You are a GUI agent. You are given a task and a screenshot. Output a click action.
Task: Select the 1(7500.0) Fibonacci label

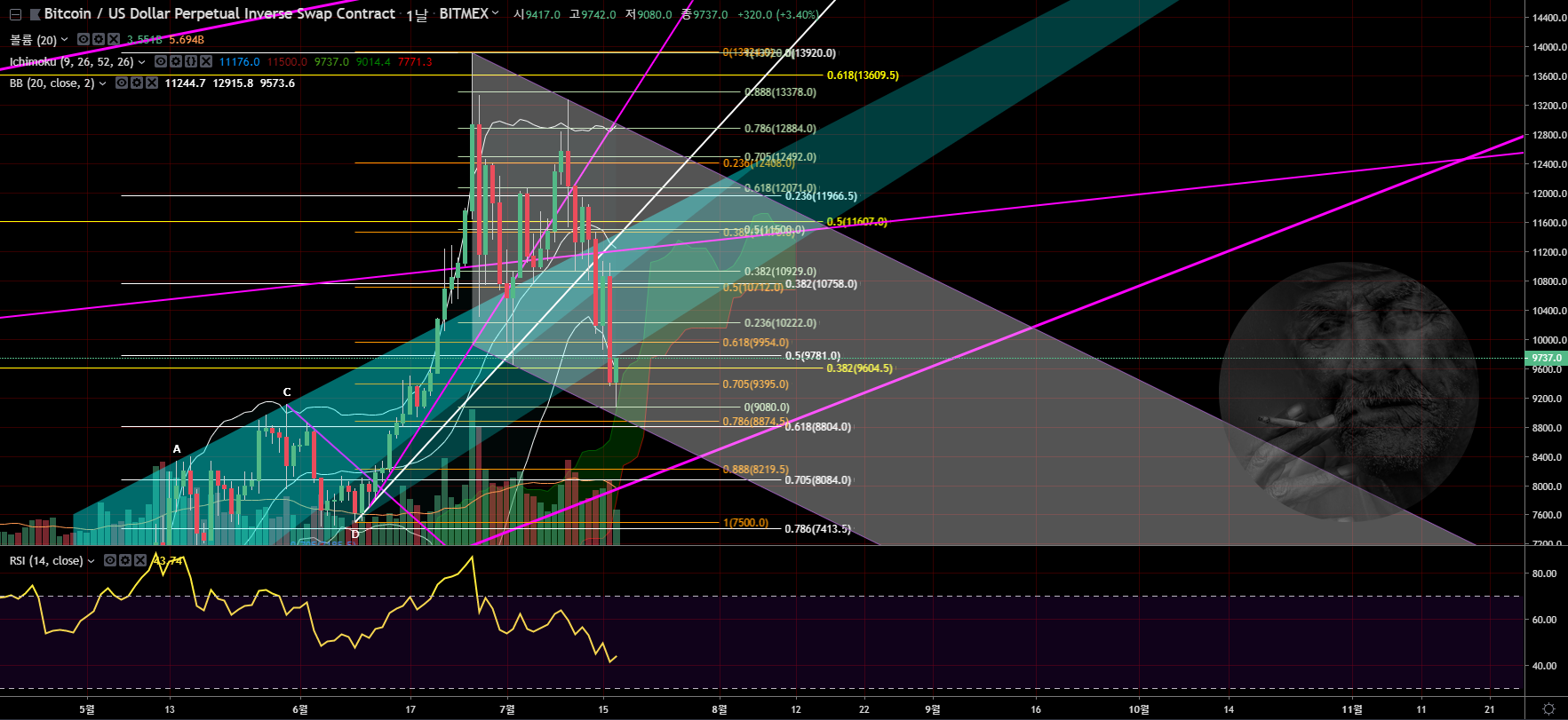(746, 523)
